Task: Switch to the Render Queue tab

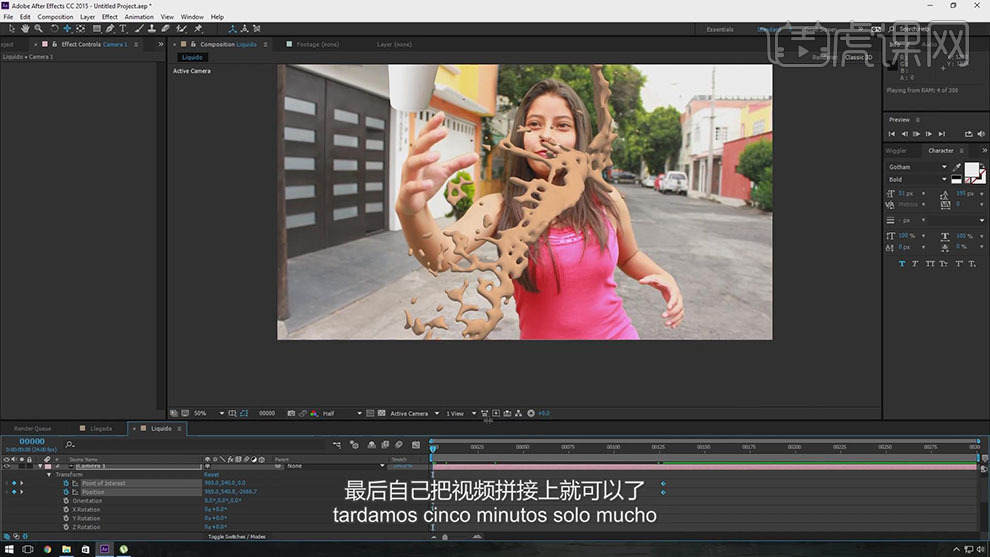Action: click(32, 428)
